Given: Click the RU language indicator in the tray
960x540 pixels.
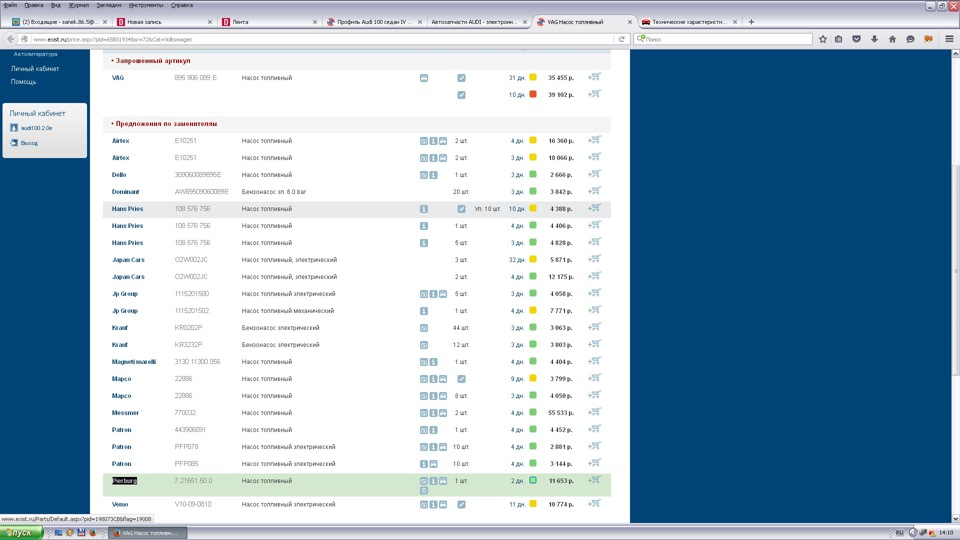Looking at the screenshot, I should pyautogui.click(x=899, y=533).
